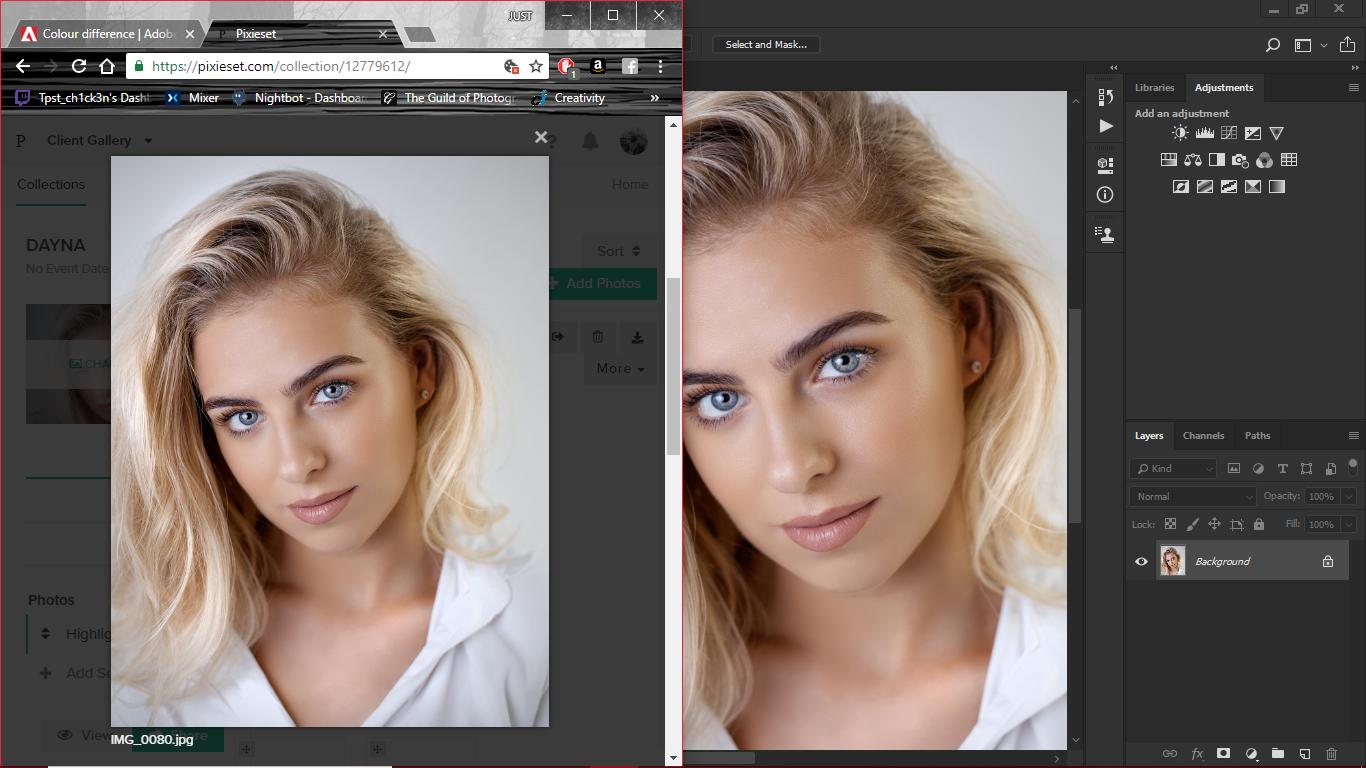This screenshot has height=768, width=1366.
Task: Click the Pixieset address bar URL
Action: 280,67
